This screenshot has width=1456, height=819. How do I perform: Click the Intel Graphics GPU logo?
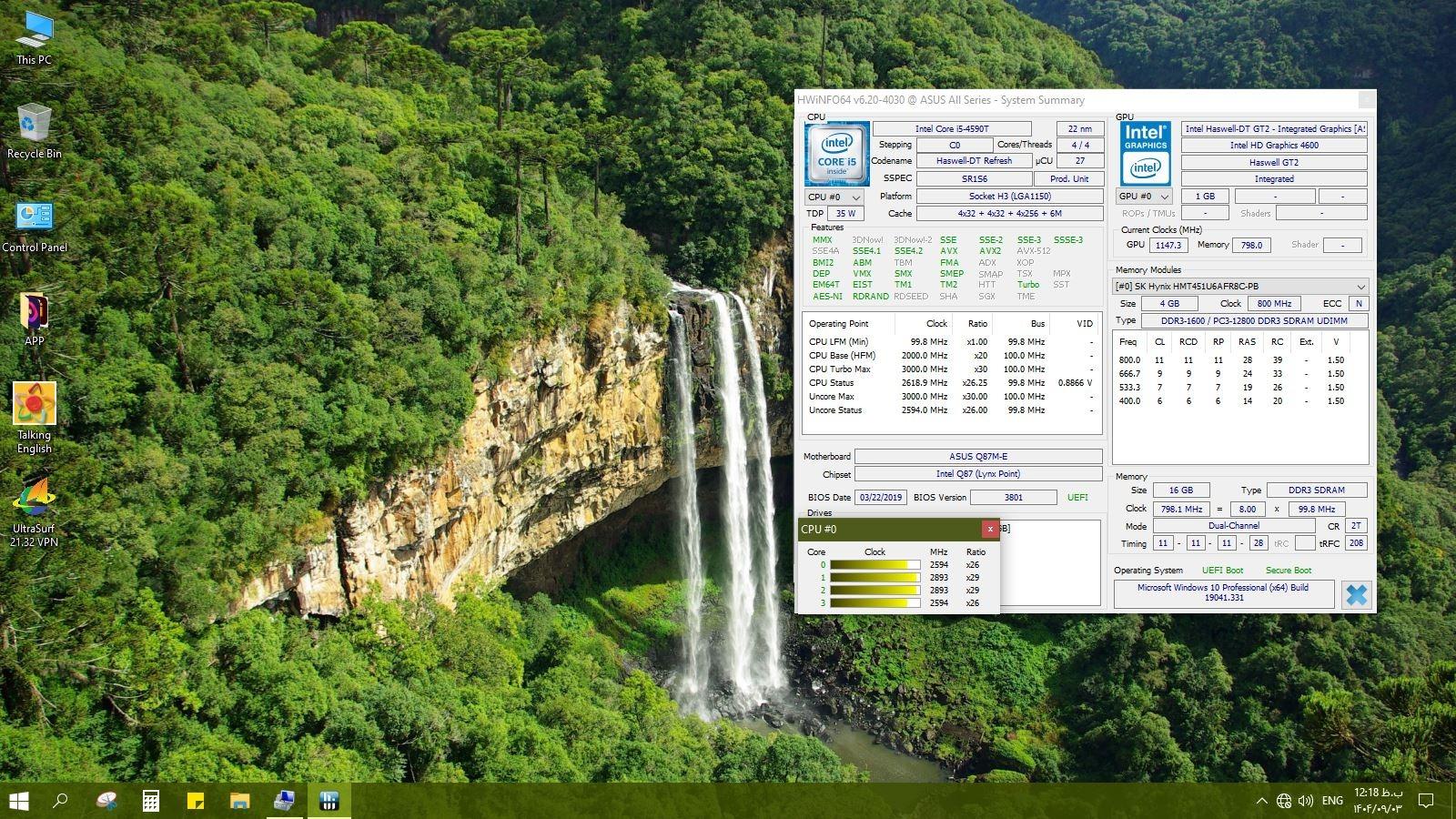click(1145, 154)
